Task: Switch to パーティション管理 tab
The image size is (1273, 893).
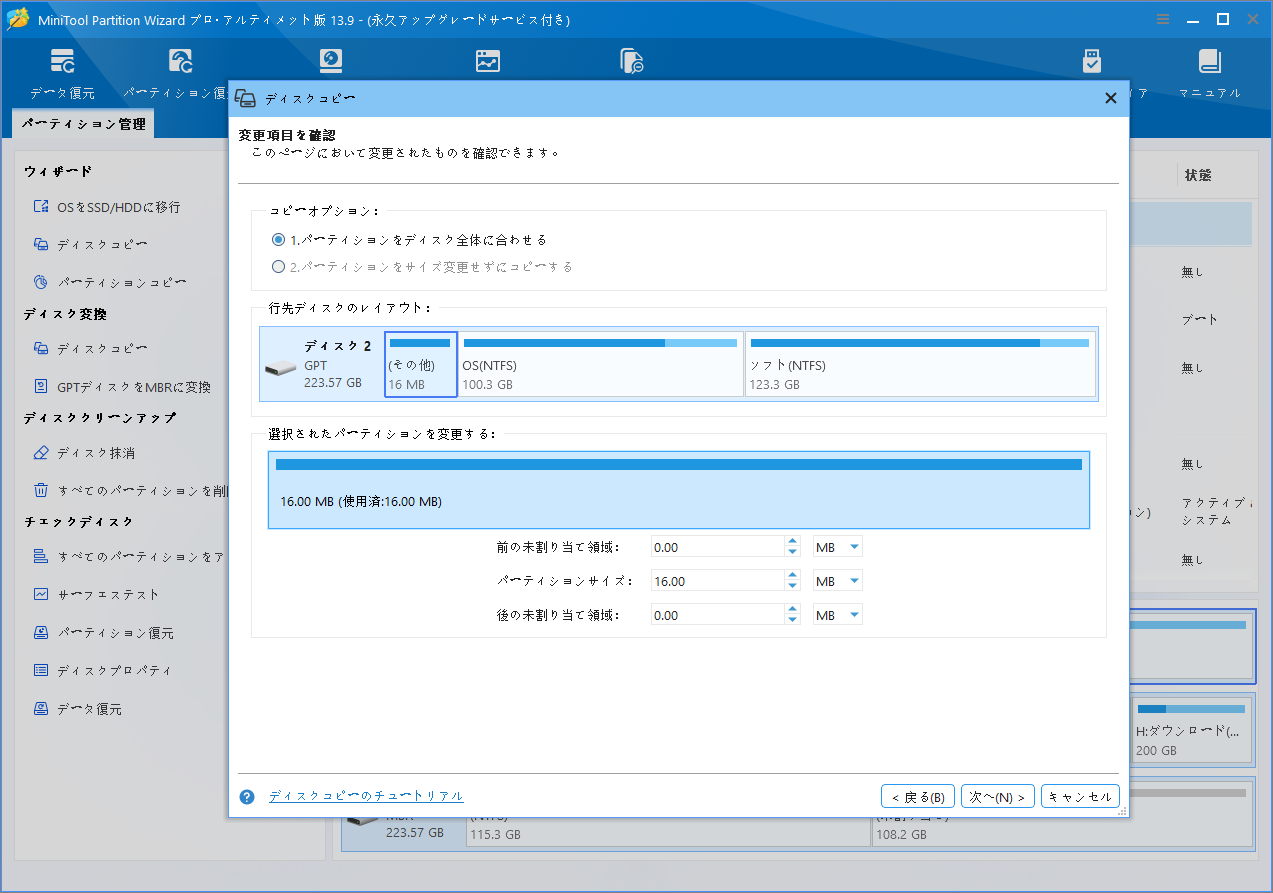Action: pos(83,124)
